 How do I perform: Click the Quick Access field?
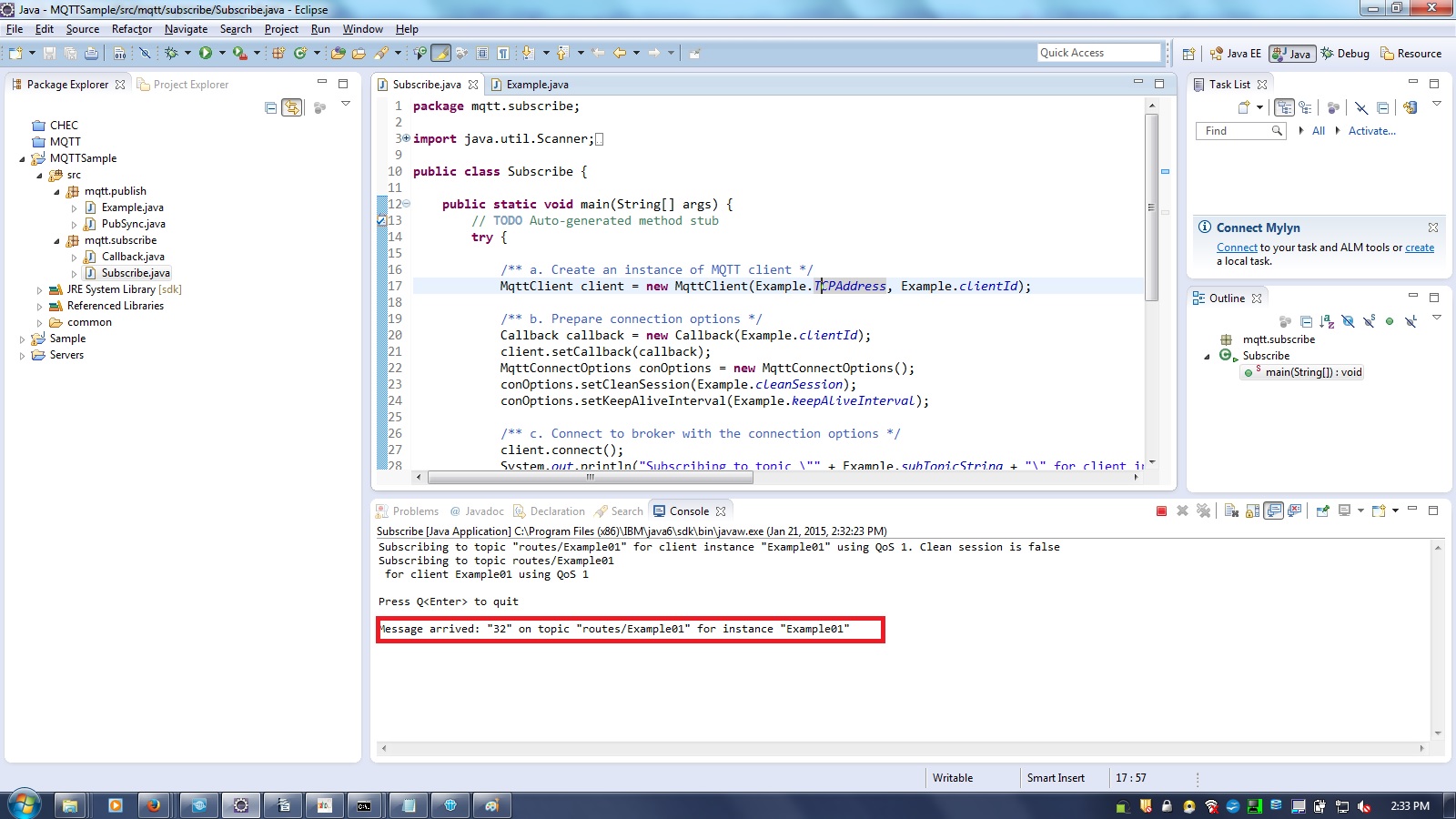click(x=1099, y=53)
